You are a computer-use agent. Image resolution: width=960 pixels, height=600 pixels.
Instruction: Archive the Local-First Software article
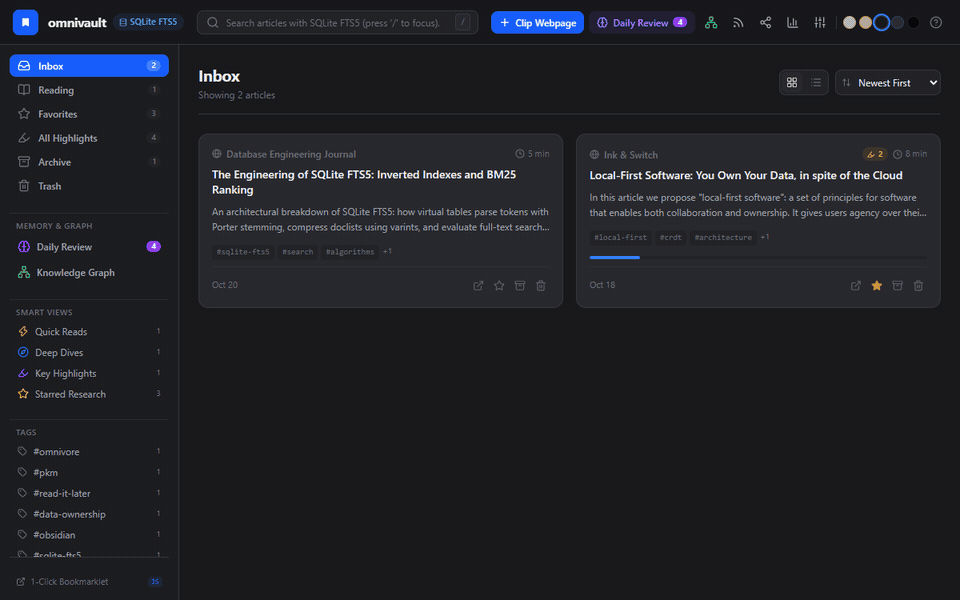(x=898, y=285)
